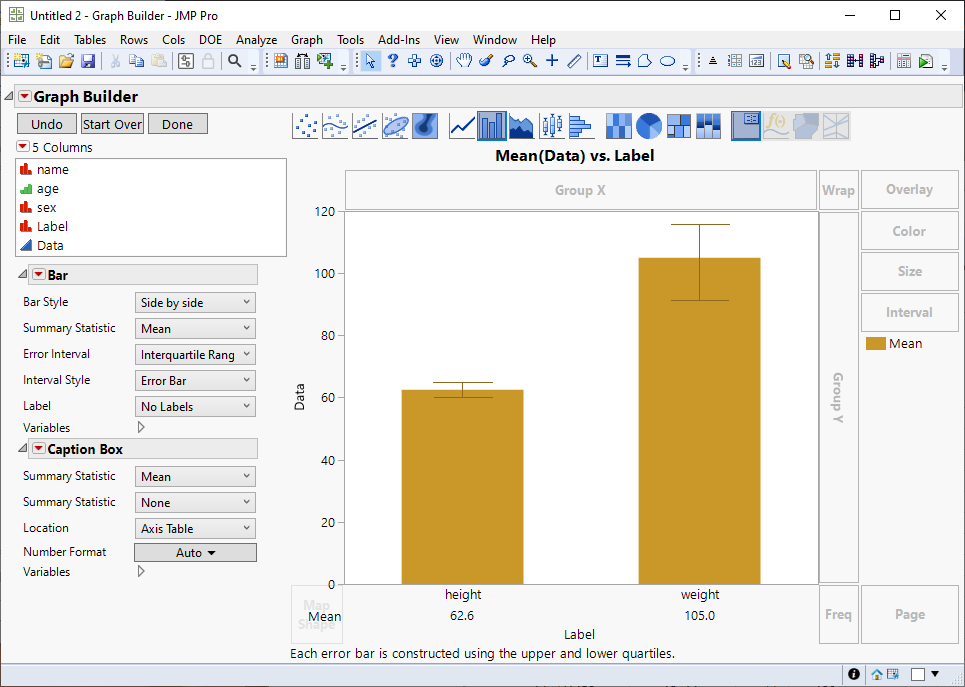The height and width of the screenshot is (687, 965).
Task: Click the Start Over button
Action: tap(112, 124)
